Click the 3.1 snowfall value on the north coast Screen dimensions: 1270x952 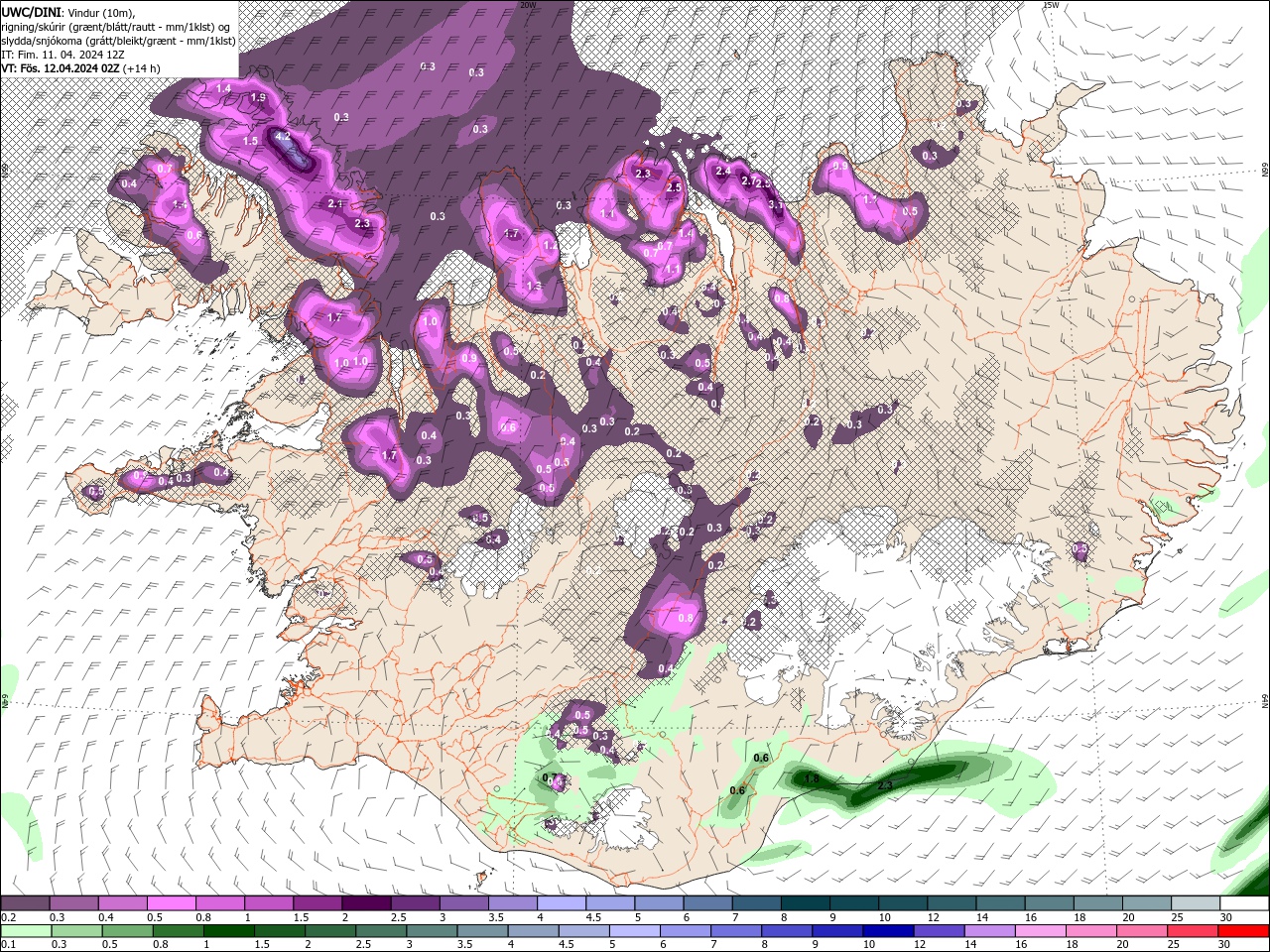coord(776,205)
